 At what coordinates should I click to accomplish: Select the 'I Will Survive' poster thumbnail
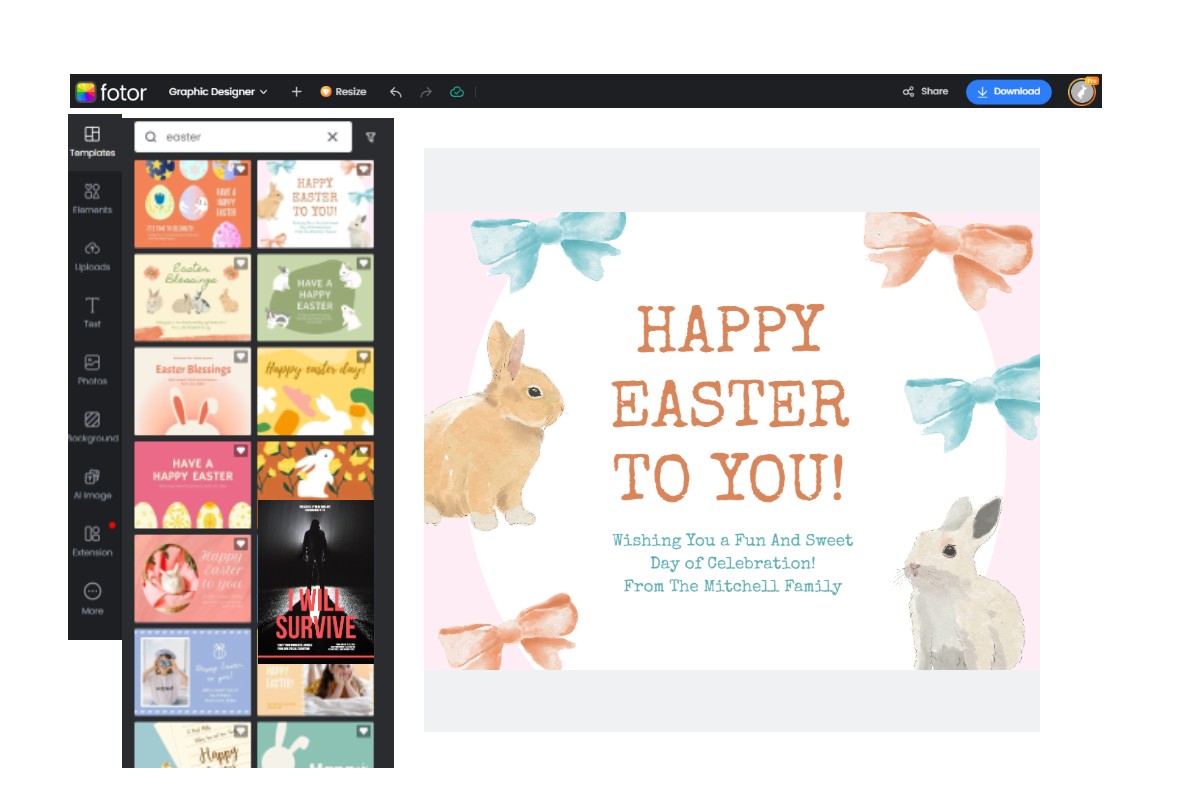pos(315,582)
